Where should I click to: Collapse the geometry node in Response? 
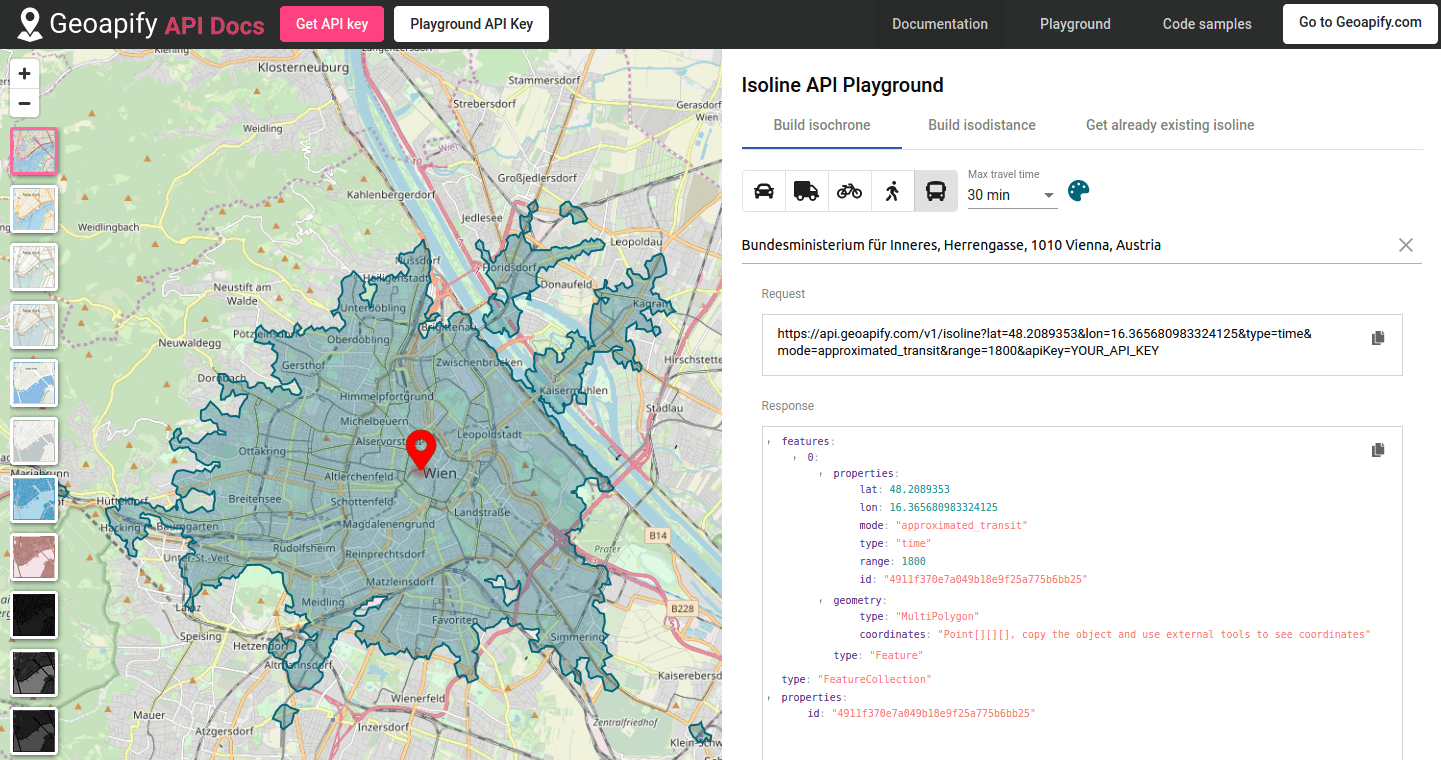tap(821, 600)
